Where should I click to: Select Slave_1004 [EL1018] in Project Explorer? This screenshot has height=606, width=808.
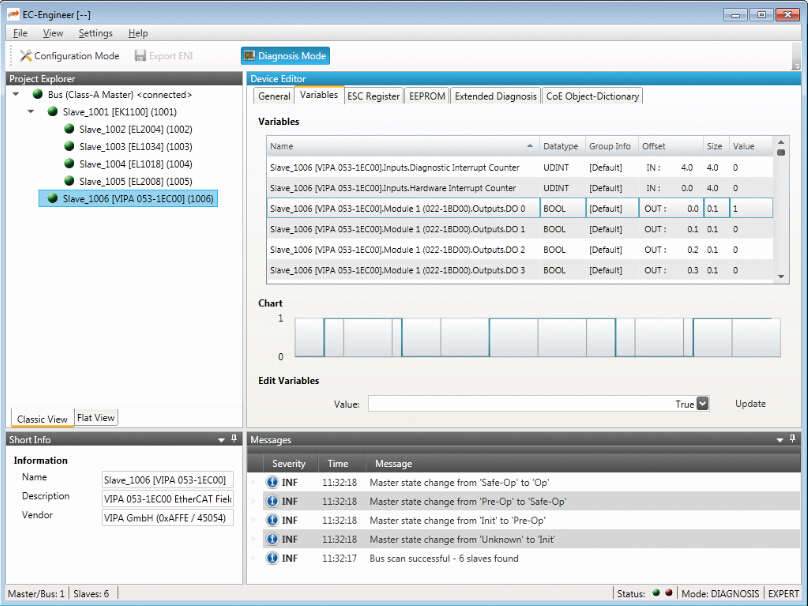coord(136,164)
